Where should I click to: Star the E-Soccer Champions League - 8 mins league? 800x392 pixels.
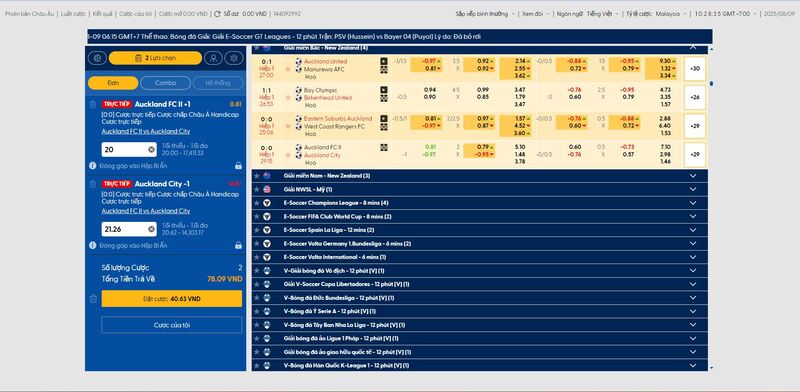[257, 203]
